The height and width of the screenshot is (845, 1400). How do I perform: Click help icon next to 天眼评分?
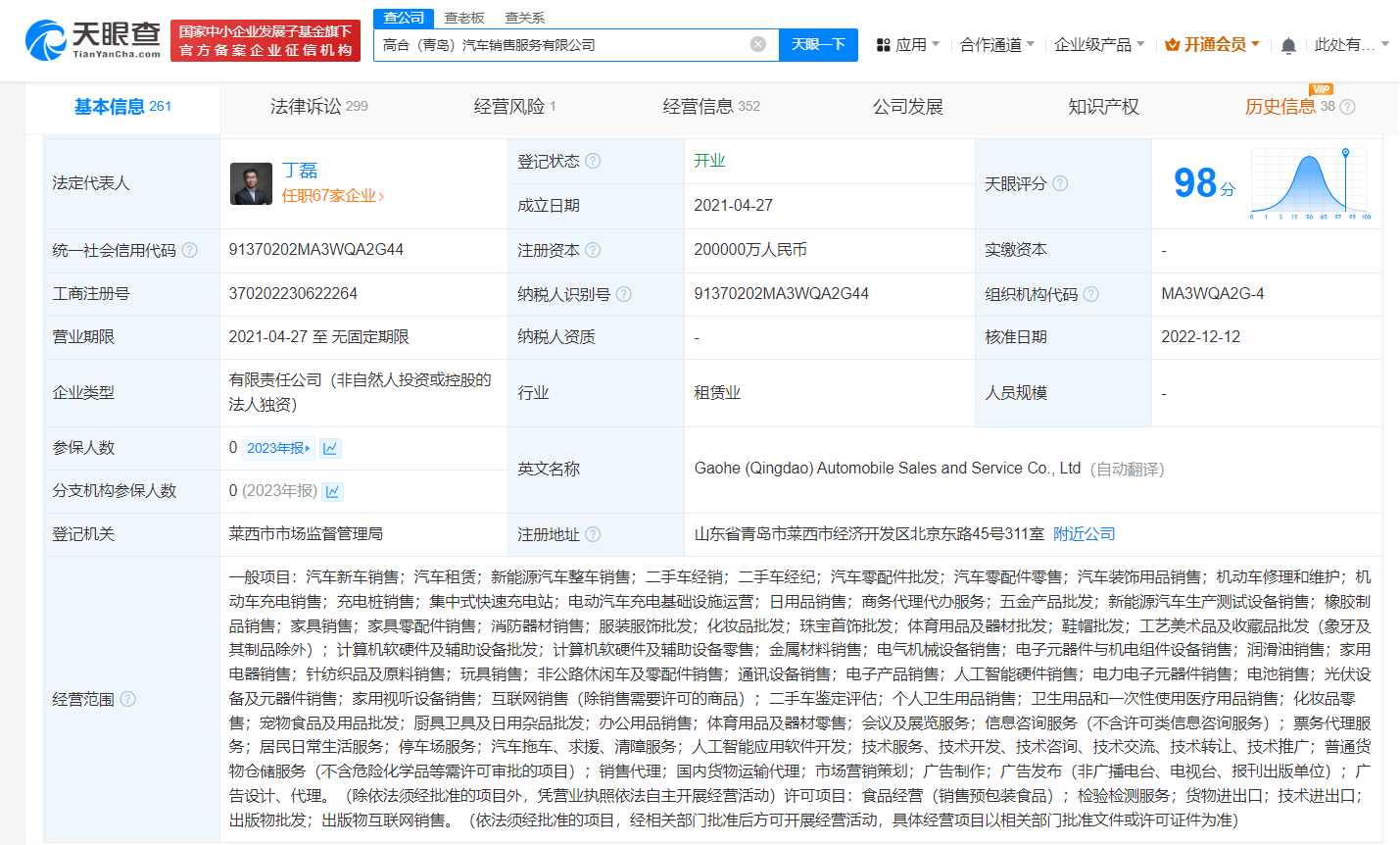point(1061,183)
